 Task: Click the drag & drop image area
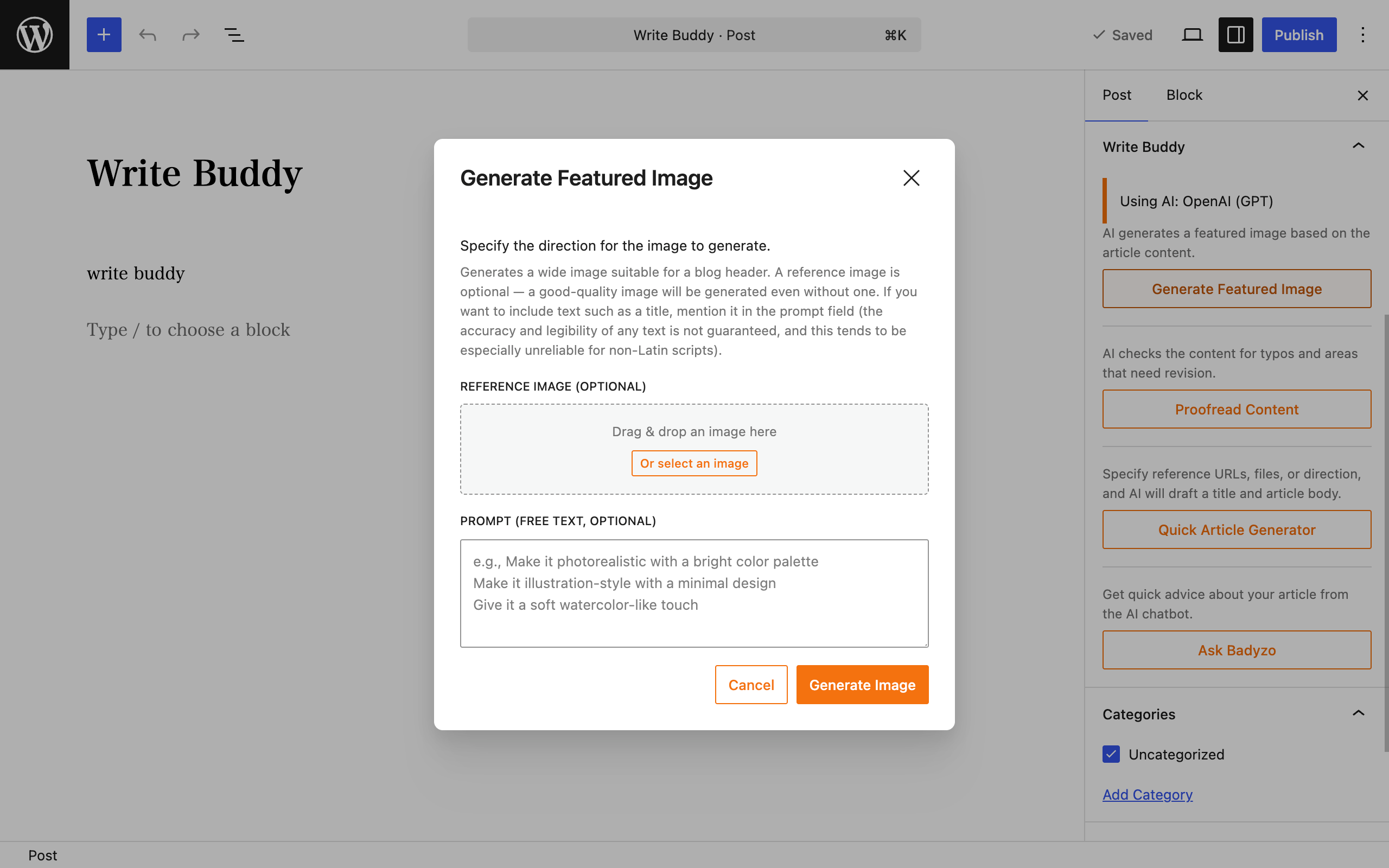click(x=694, y=449)
